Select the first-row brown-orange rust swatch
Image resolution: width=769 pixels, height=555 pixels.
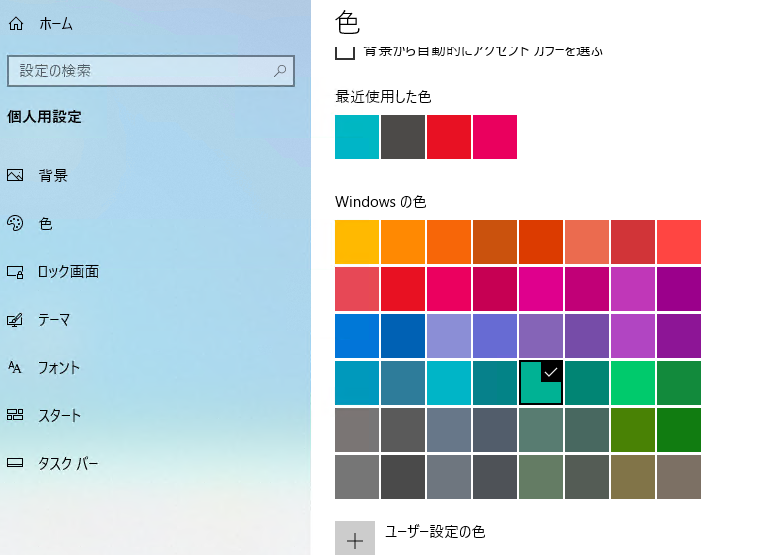pos(495,242)
